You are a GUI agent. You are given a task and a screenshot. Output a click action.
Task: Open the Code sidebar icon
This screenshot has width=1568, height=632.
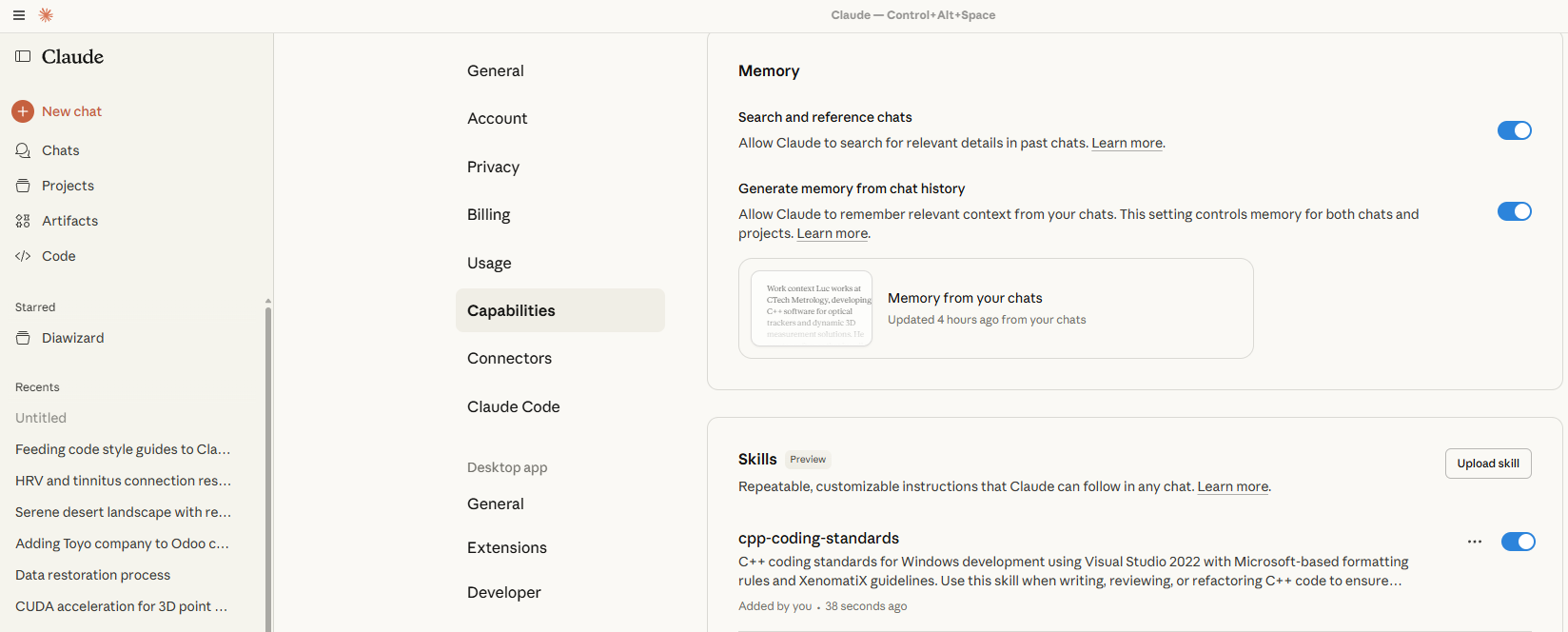click(x=23, y=256)
